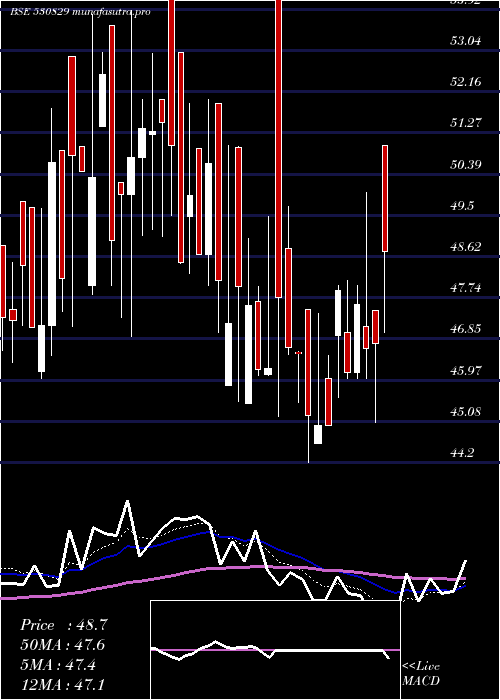Click the <<Live MACD label
500x700 pixels.
(x=421, y=674)
